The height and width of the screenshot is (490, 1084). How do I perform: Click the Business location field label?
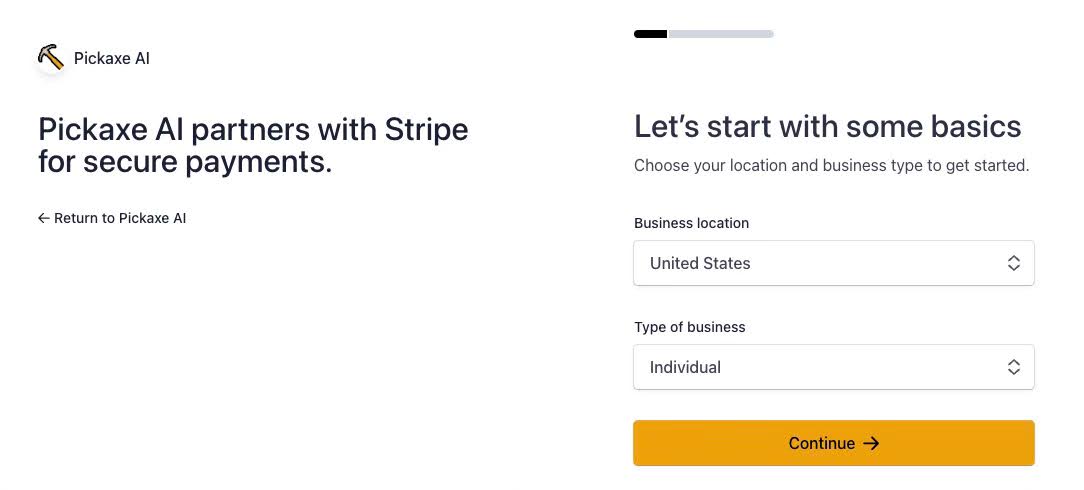(691, 223)
